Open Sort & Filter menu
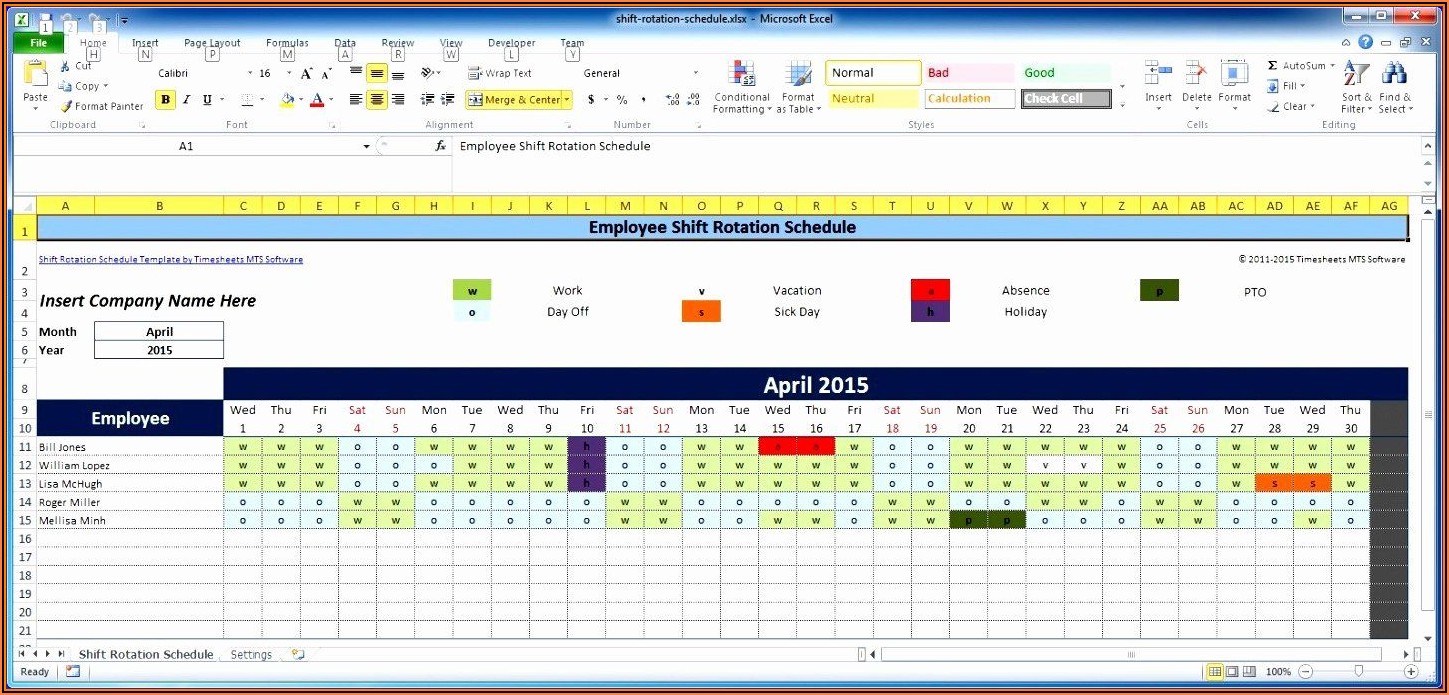This screenshot has width=1449, height=695. click(1356, 87)
